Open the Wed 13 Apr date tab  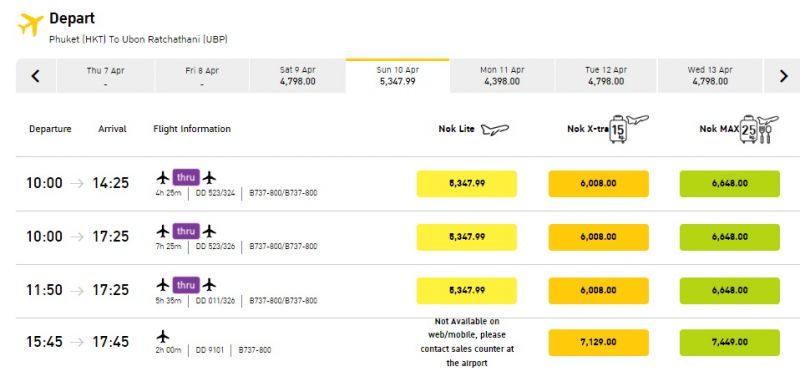pyautogui.click(x=710, y=76)
